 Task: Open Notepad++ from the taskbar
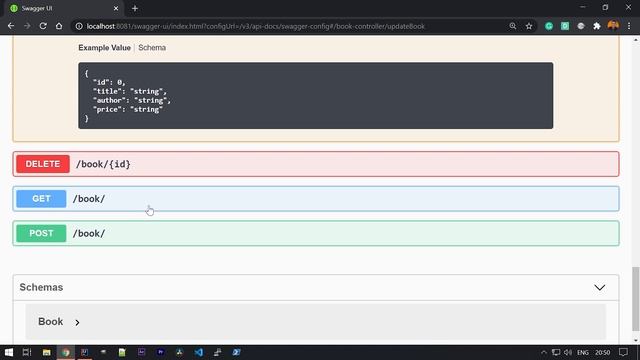122,352
